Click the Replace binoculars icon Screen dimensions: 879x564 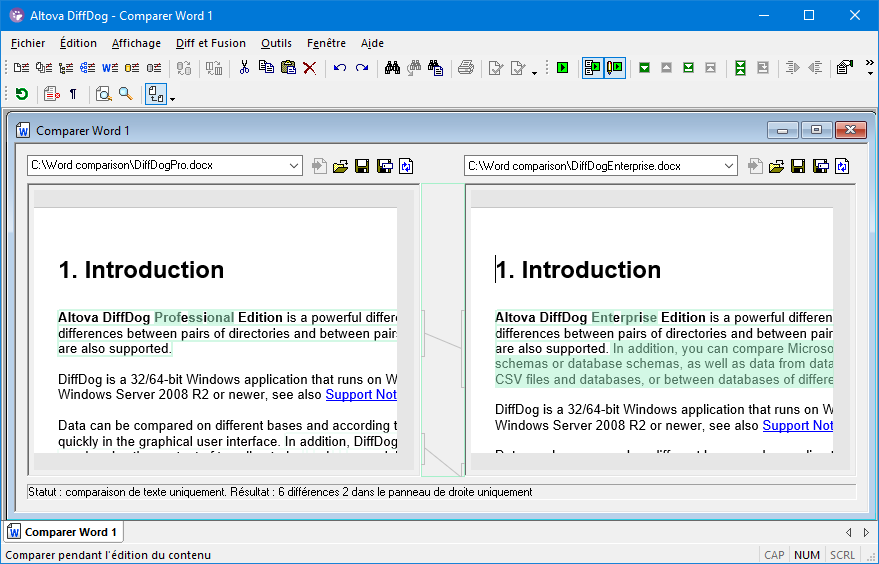(x=436, y=68)
